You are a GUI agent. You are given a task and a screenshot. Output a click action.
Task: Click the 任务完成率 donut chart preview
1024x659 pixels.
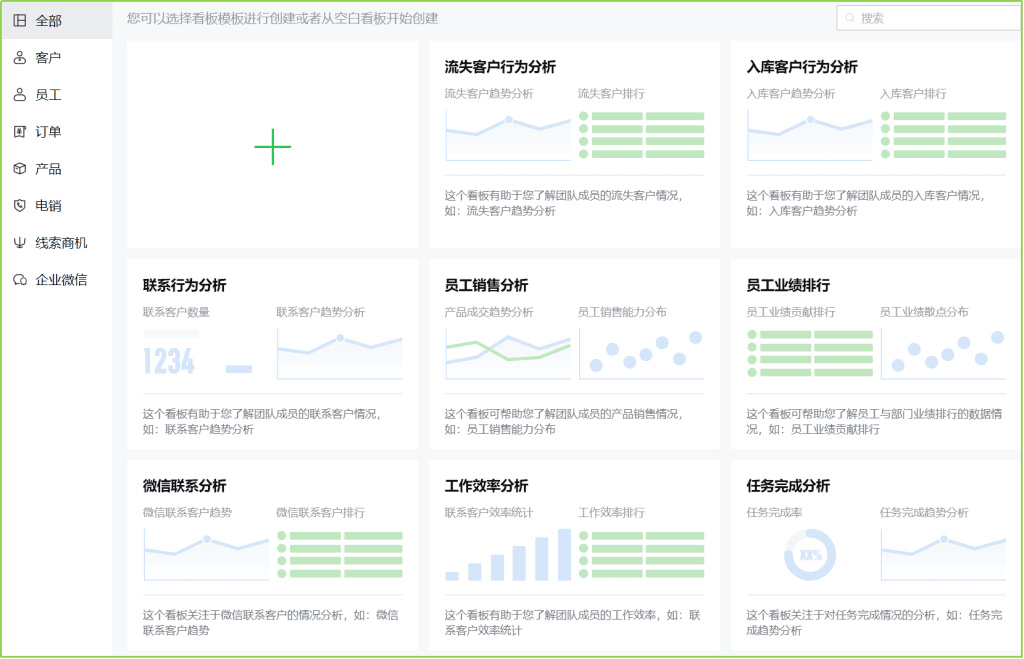tap(809, 554)
